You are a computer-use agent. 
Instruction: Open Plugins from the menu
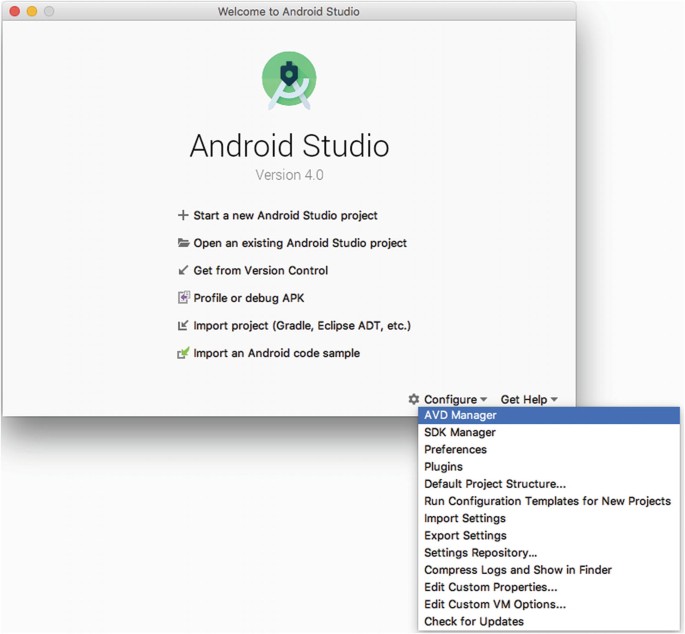tap(549, 467)
